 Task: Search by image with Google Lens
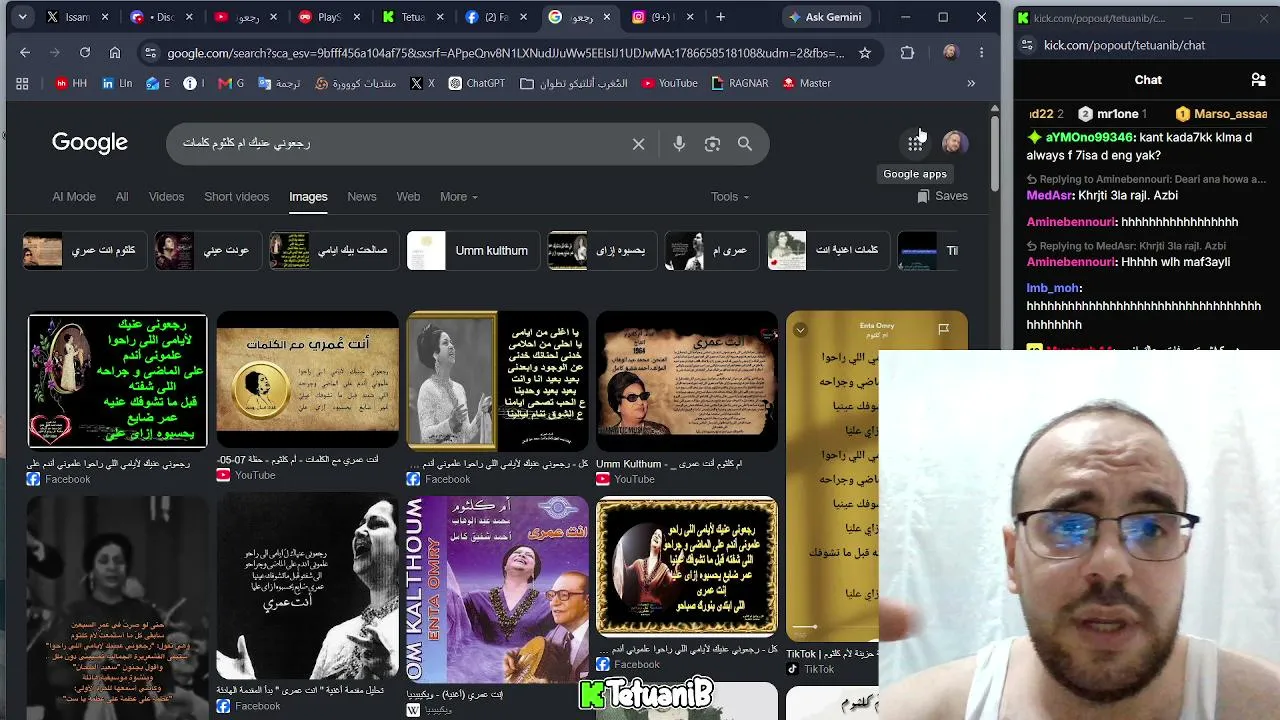coord(712,144)
